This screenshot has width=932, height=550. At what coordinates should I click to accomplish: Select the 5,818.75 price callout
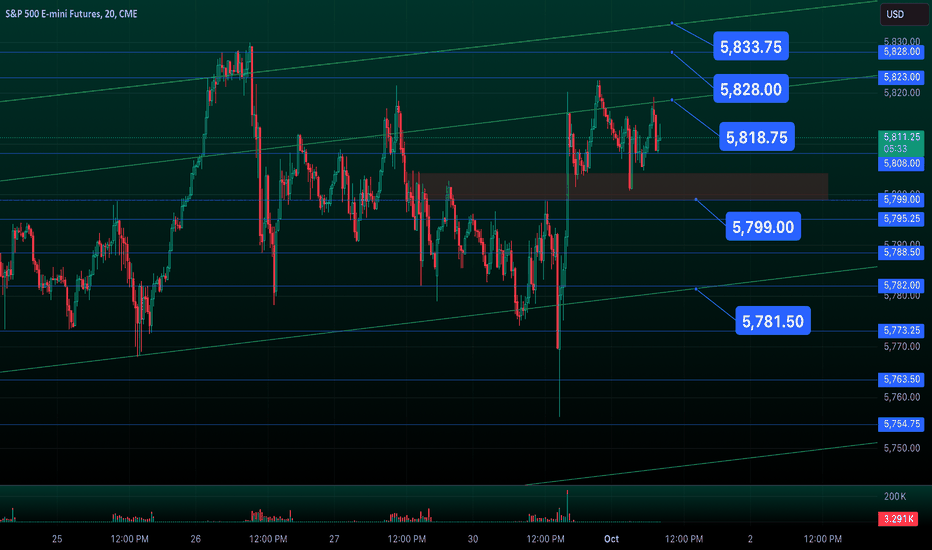(x=757, y=137)
